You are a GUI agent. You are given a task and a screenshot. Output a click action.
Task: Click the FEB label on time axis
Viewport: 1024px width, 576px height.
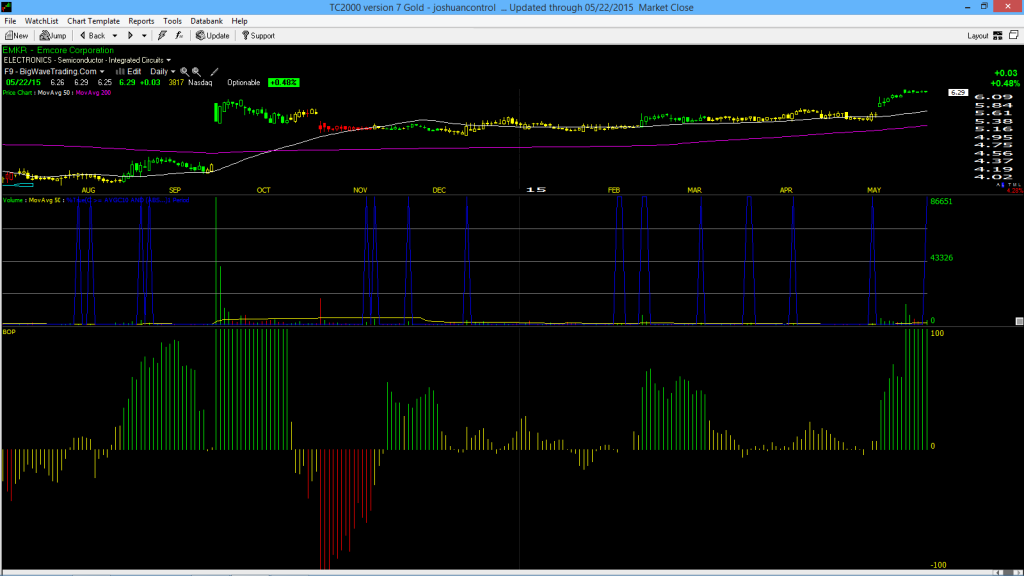[x=614, y=190]
